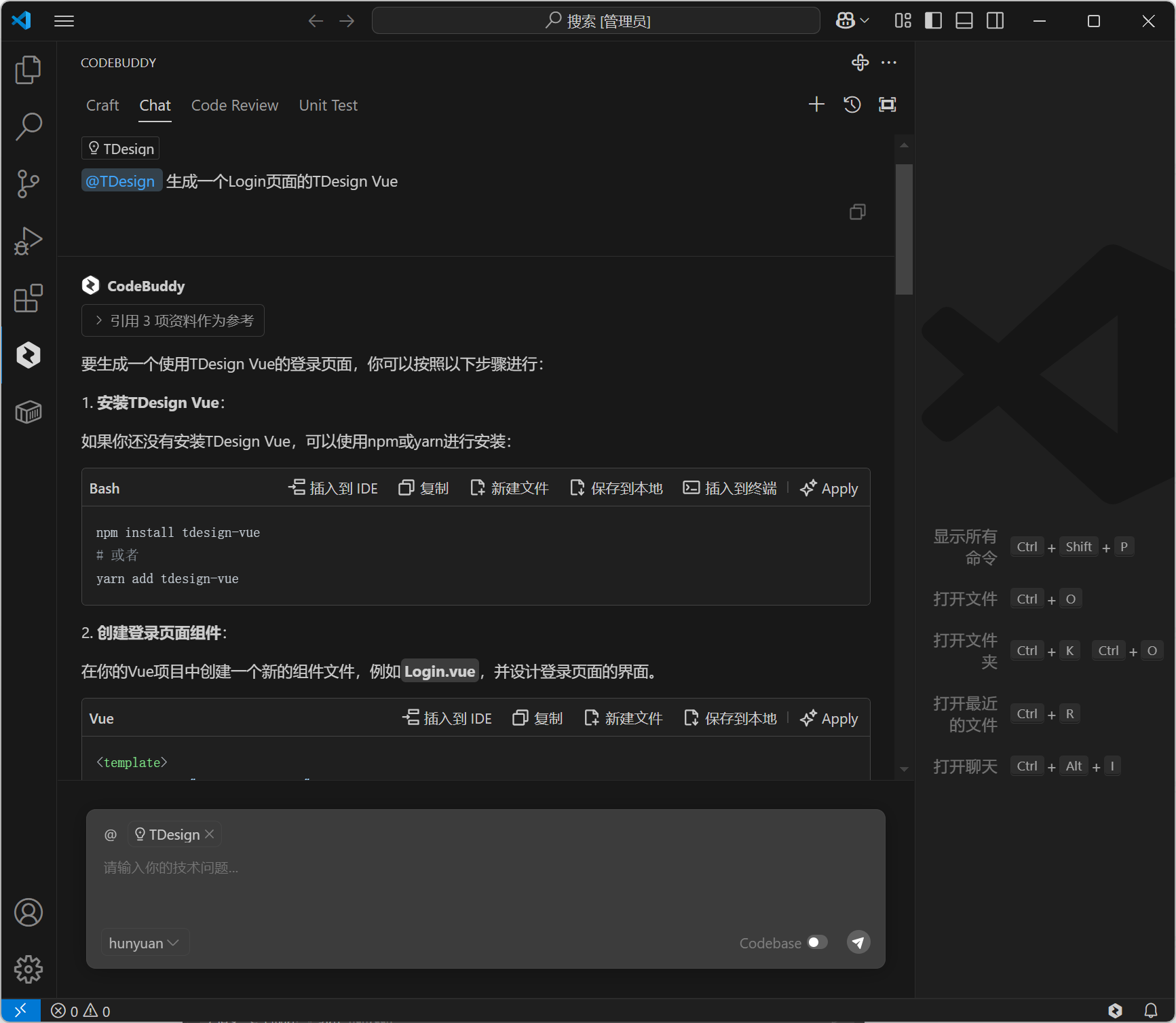
Task: Open the hunyuan model dropdown
Action: coord(144,943)
